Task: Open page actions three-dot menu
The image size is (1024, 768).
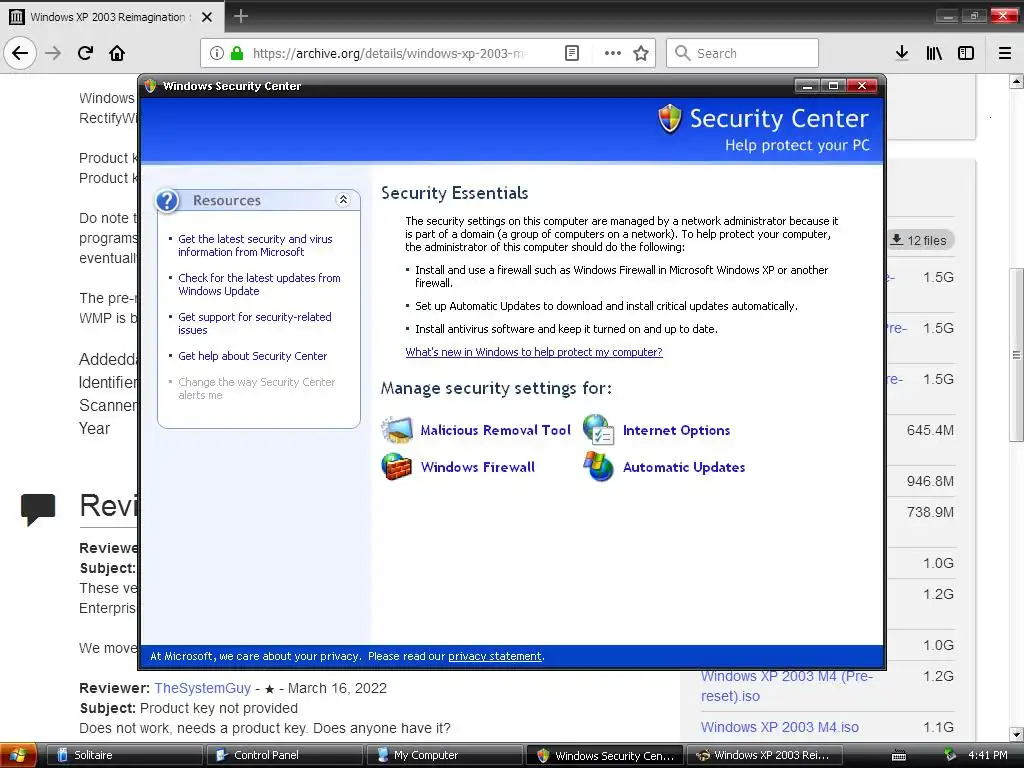Action: point(613,53)
